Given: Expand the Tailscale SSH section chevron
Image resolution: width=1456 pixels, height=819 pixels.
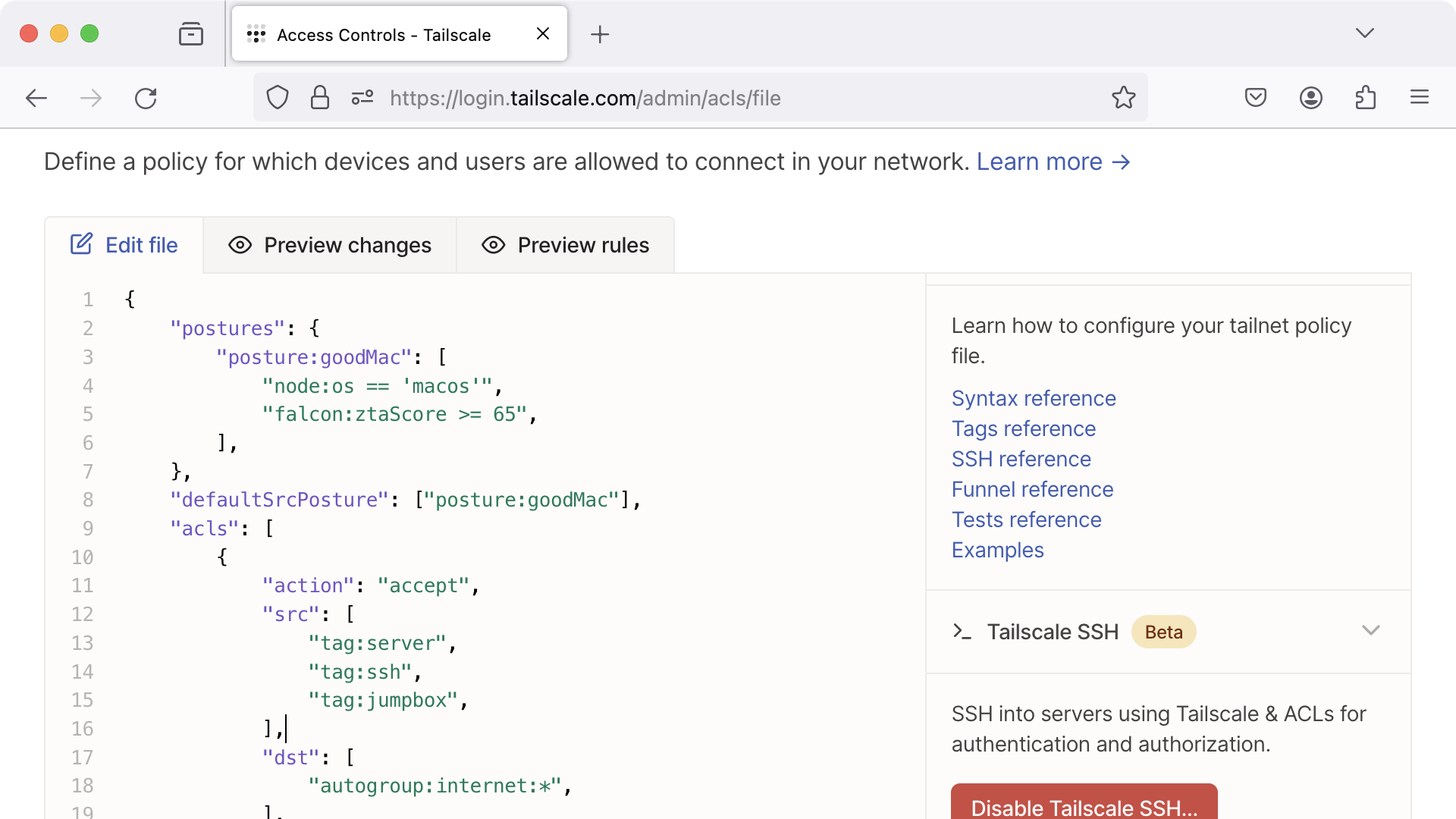Looking at the screenshot, I should (1370, 631).
